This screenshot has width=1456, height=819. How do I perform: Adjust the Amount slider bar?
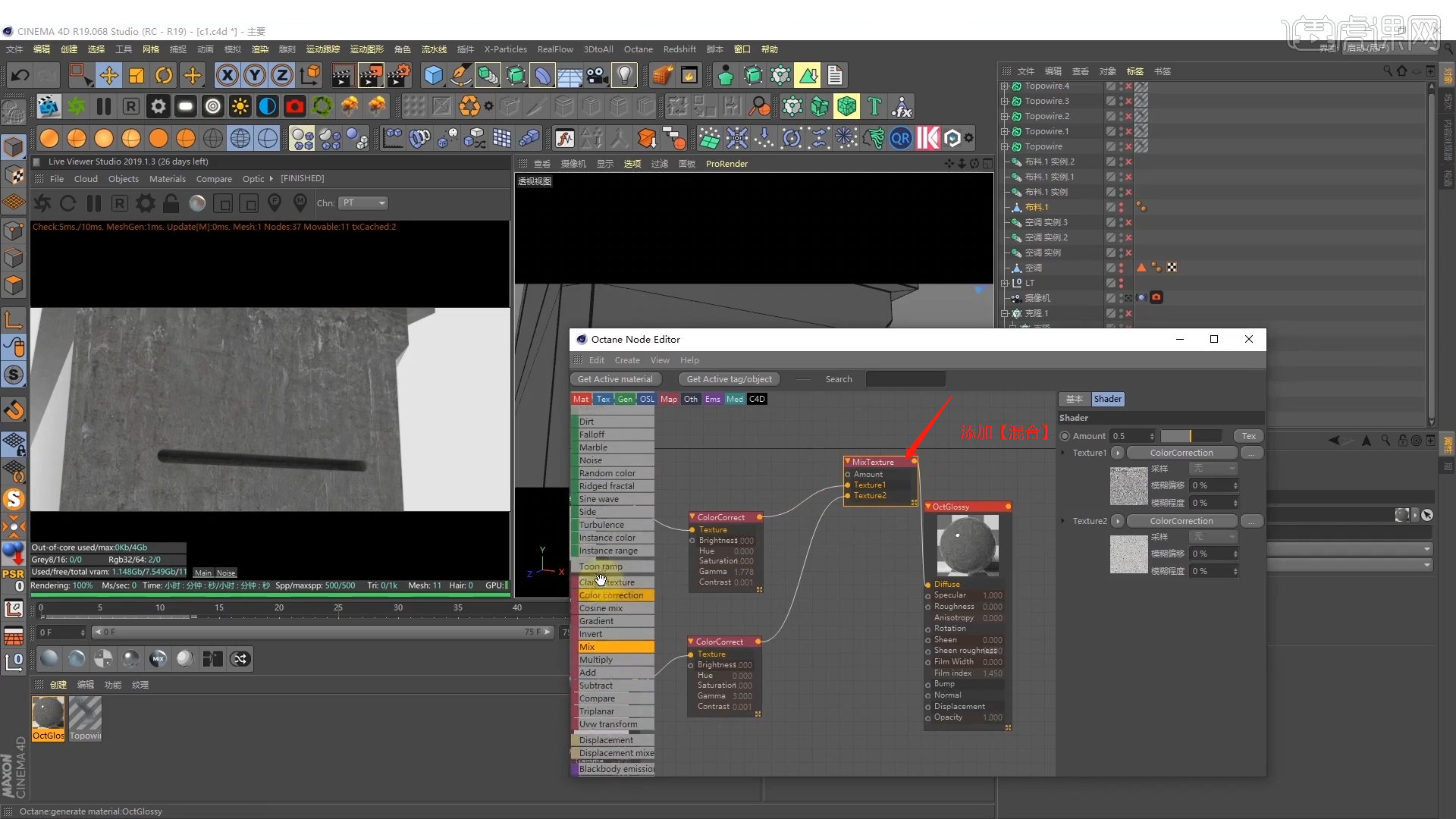1191,436
